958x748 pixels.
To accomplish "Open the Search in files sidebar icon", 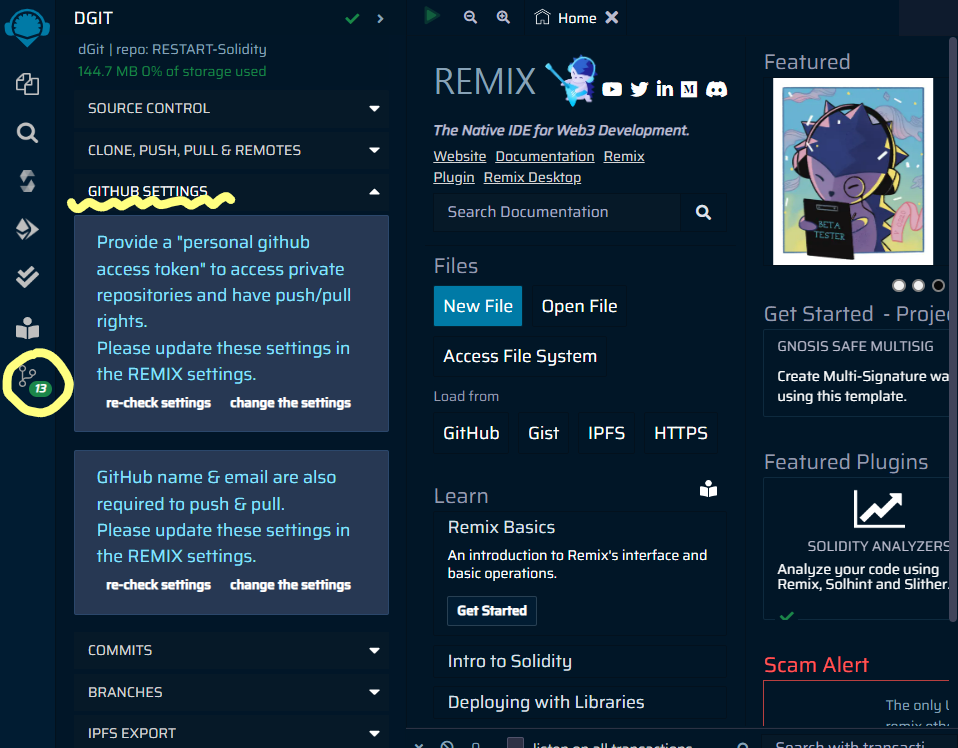I will pos(27,133).
